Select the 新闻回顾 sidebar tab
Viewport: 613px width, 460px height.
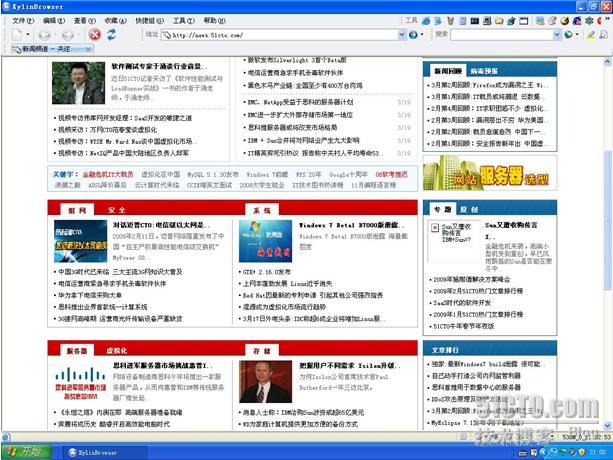[448, 71]
